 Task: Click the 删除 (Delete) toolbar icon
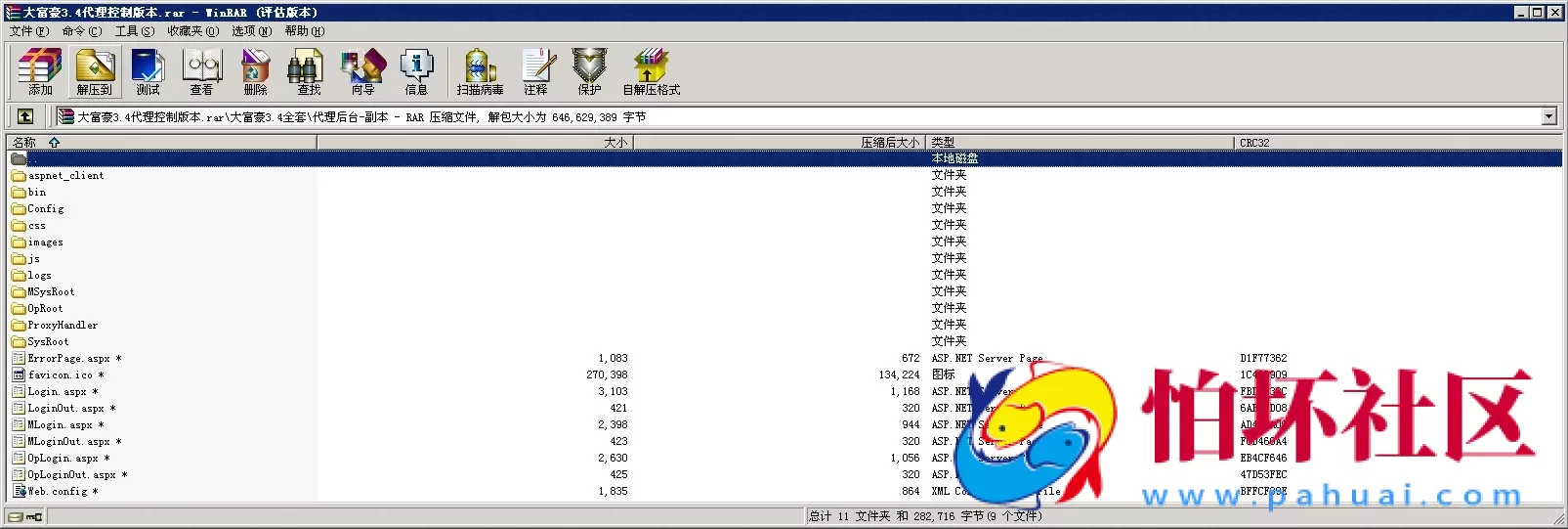pyautogui.click(x=256, y=71)
